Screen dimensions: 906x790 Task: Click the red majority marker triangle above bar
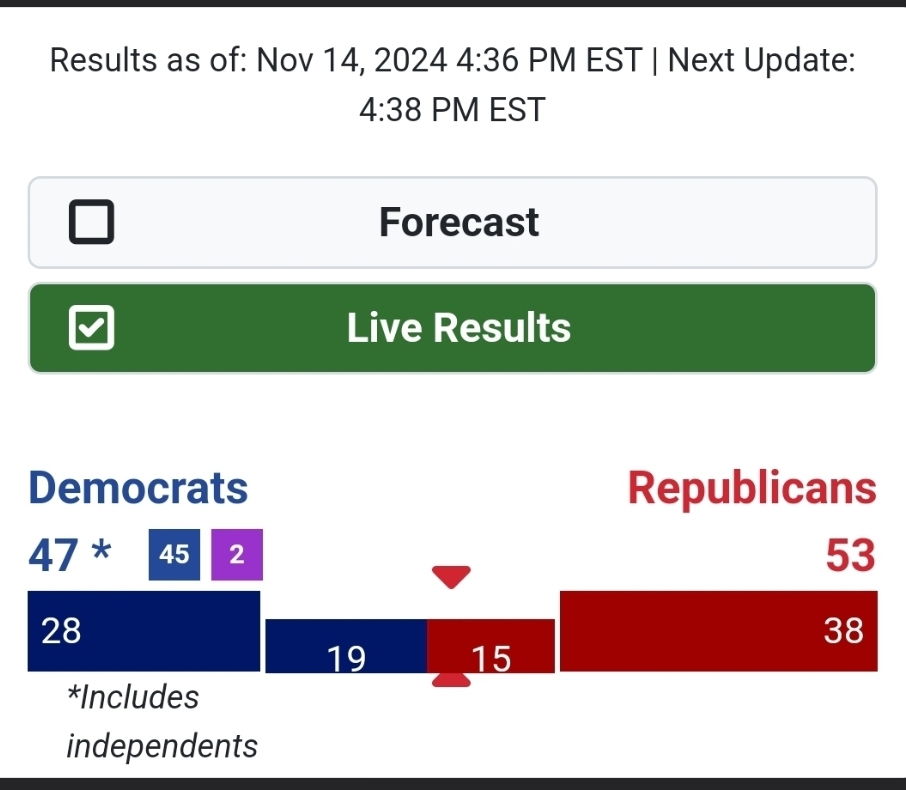[451, 577]
